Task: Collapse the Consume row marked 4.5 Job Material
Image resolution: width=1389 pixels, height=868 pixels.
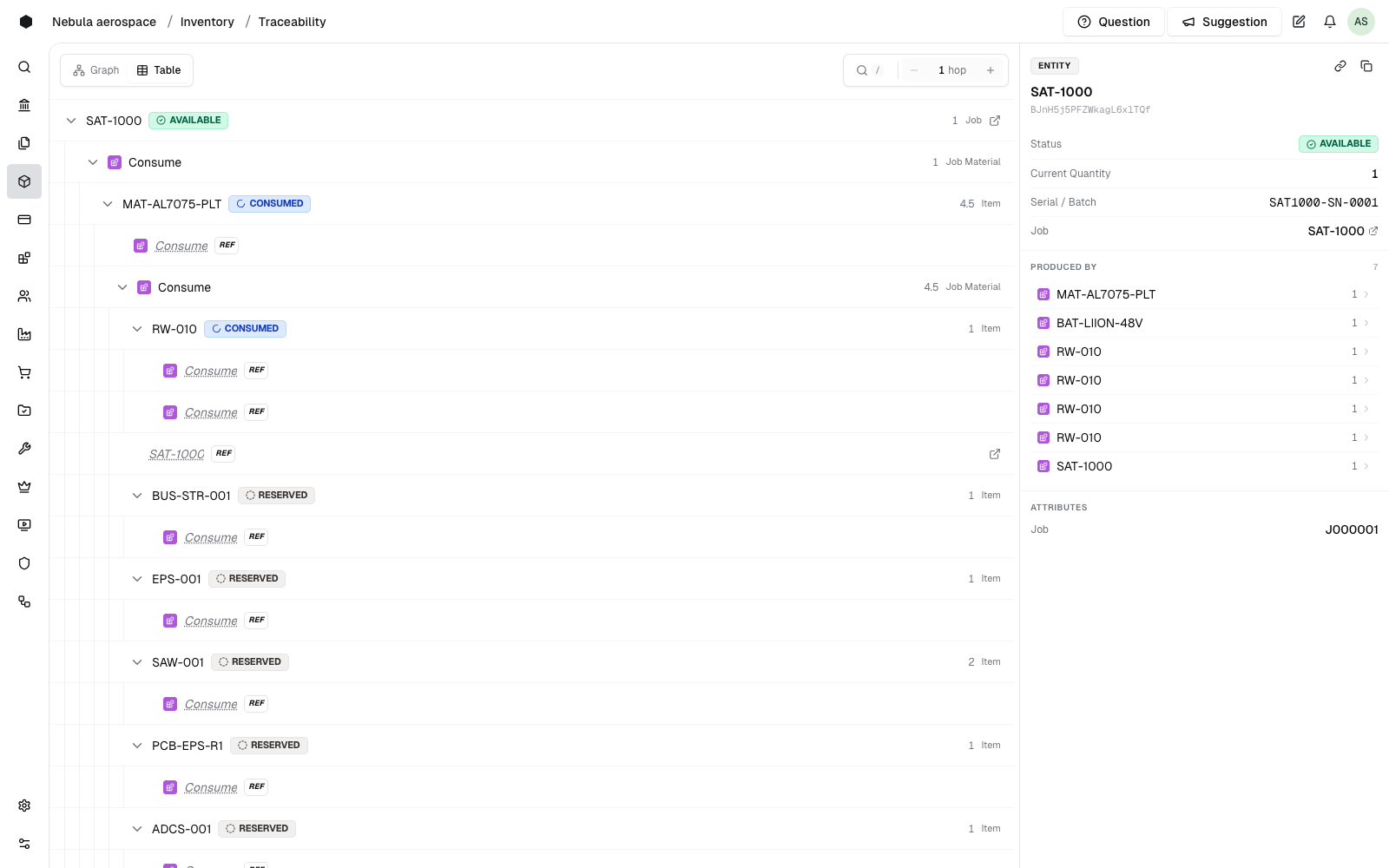Action: [122, 287]
